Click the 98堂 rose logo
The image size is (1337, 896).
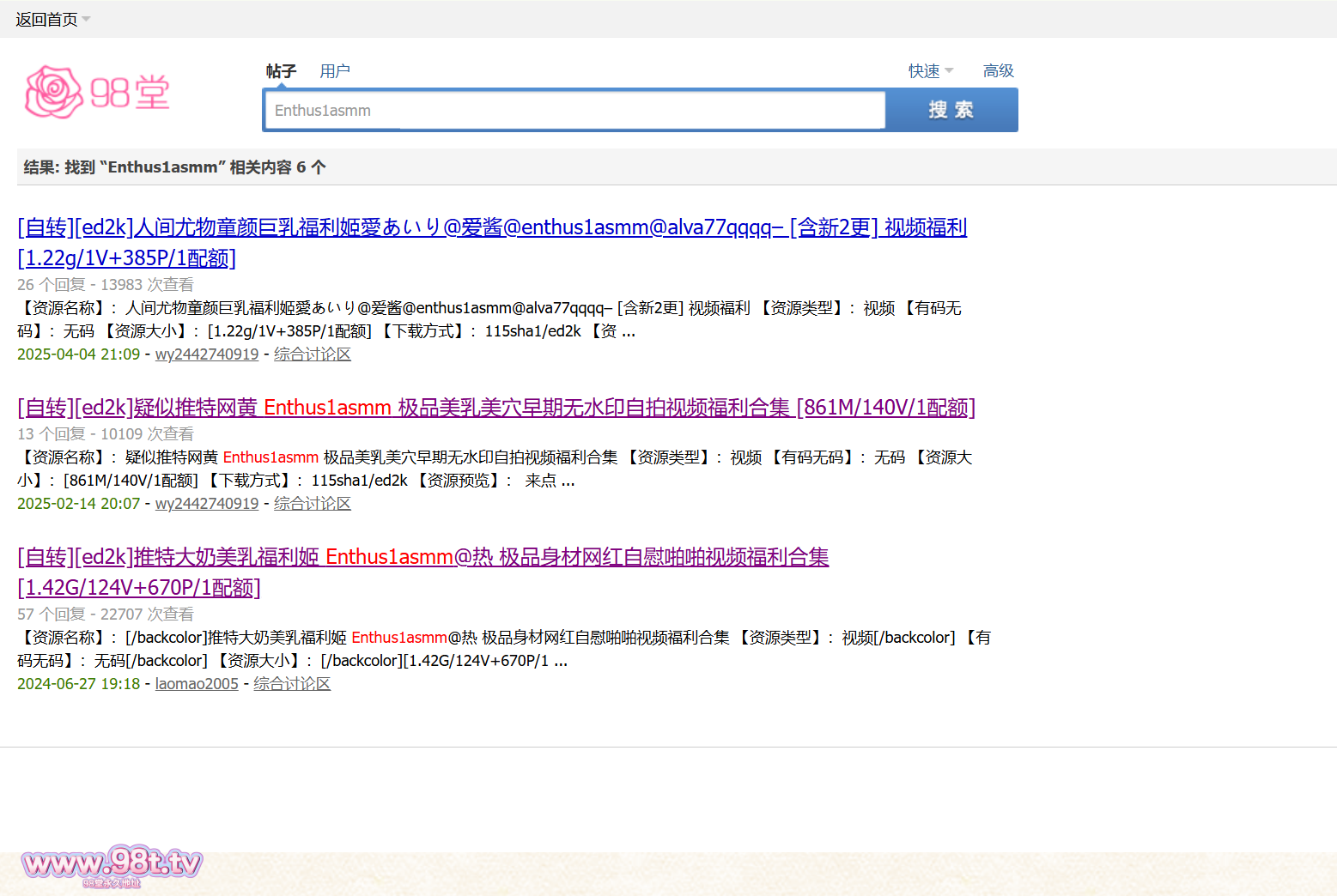tap(97, 92)
